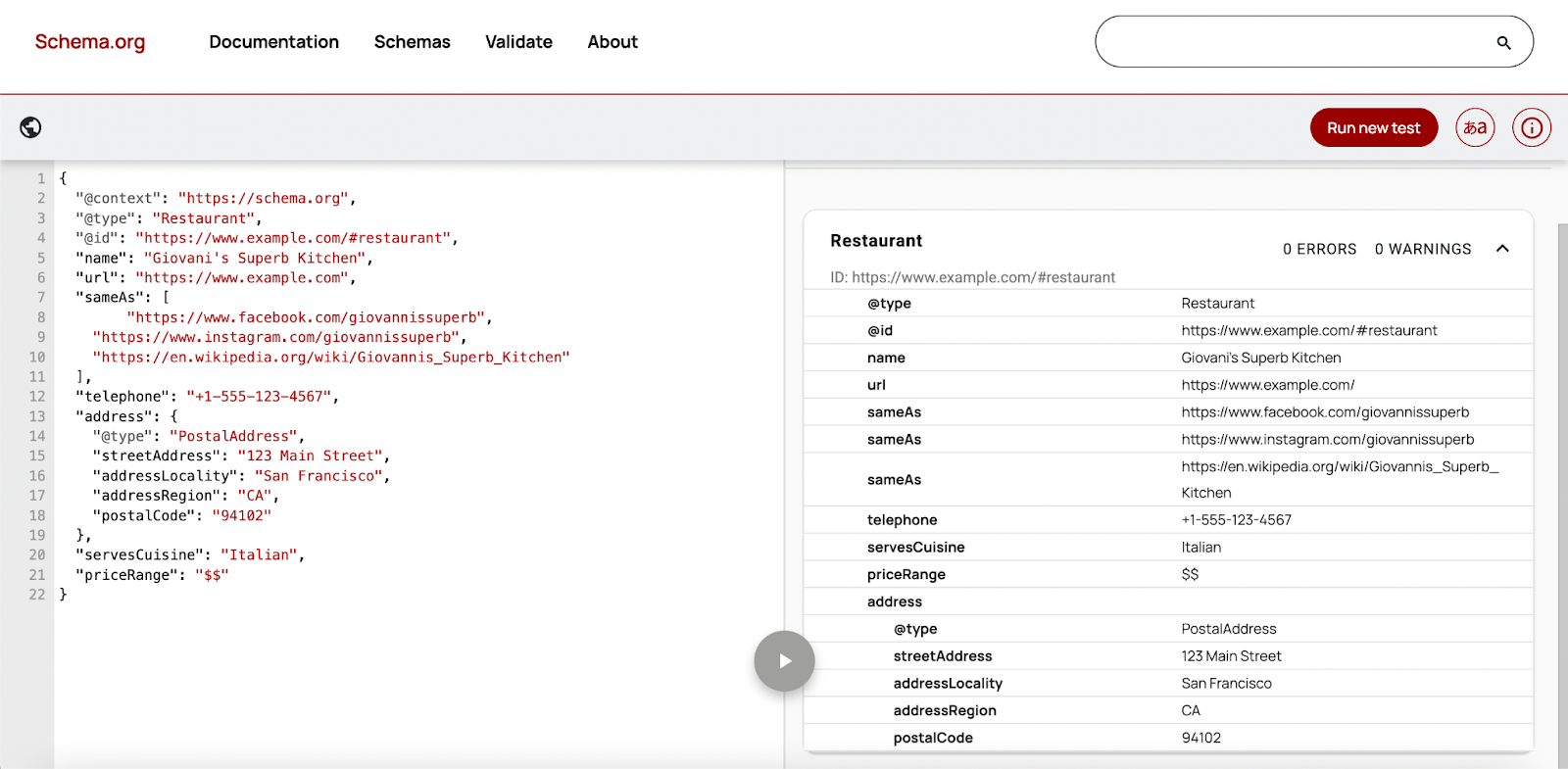Click "Giovani's Superb Kitchen" in code editor

click(255, 259)
